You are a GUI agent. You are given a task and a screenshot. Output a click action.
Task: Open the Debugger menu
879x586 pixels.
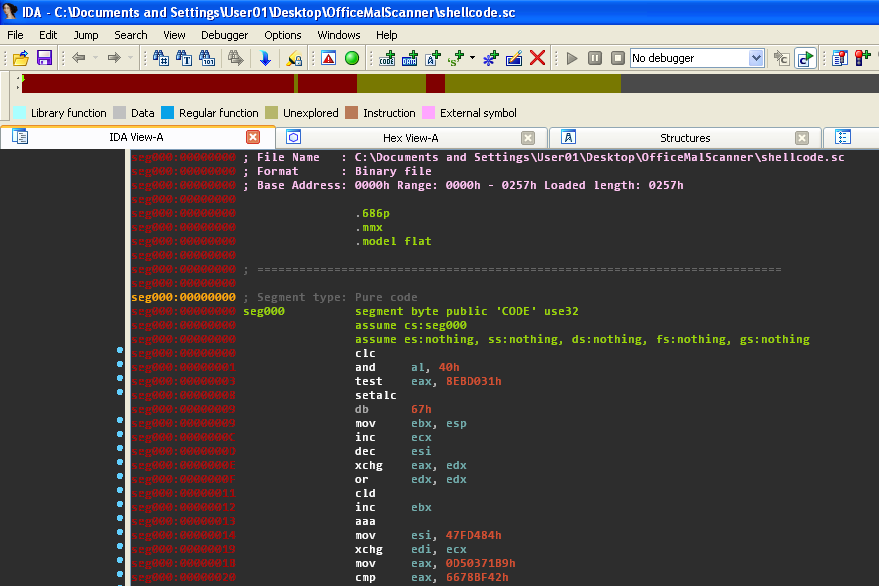coord(224,35)
